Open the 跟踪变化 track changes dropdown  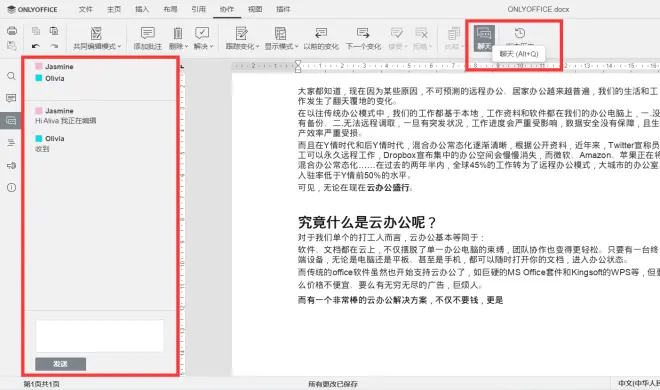(242, 38)
